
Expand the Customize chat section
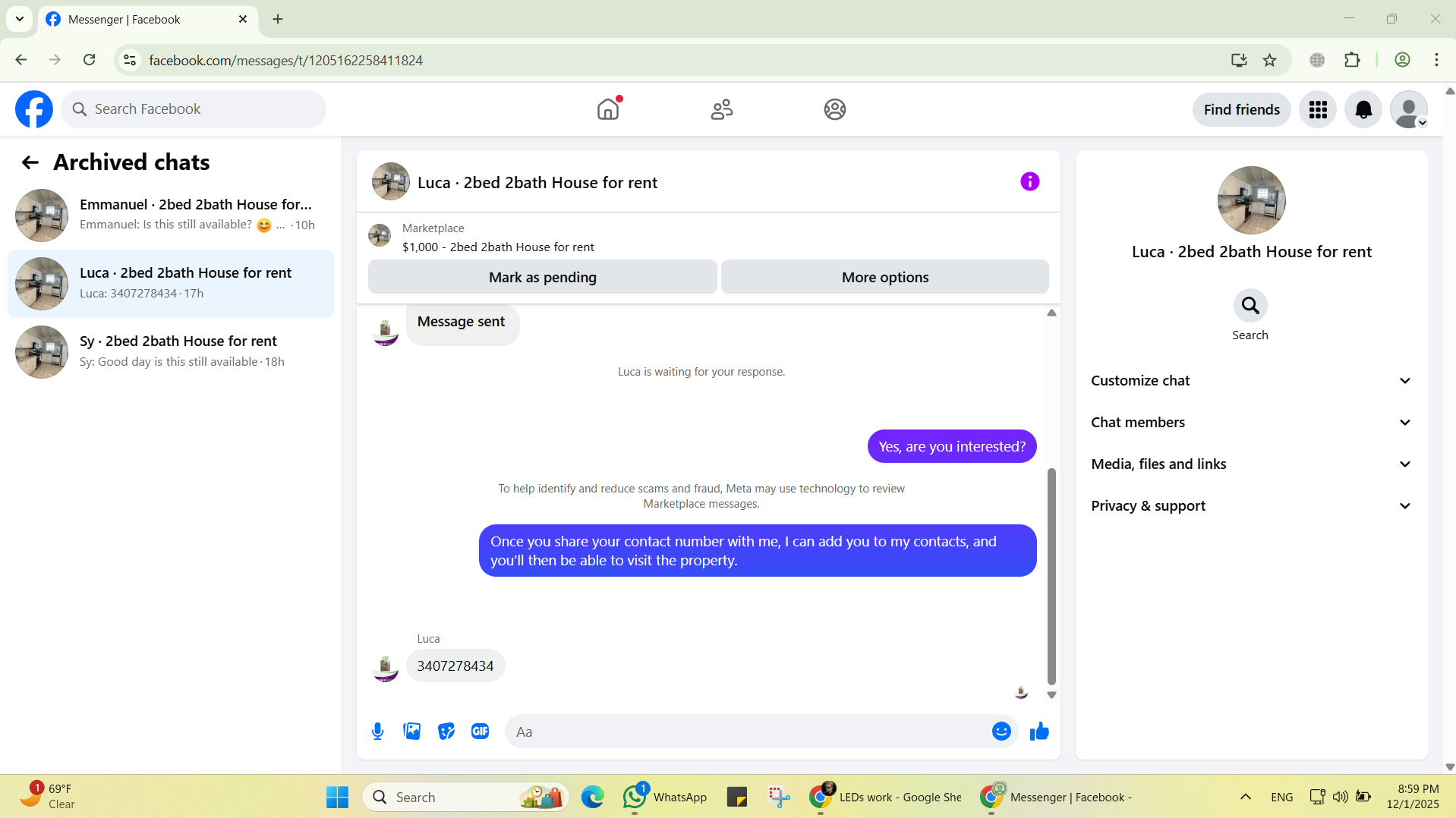point(1251,381)
